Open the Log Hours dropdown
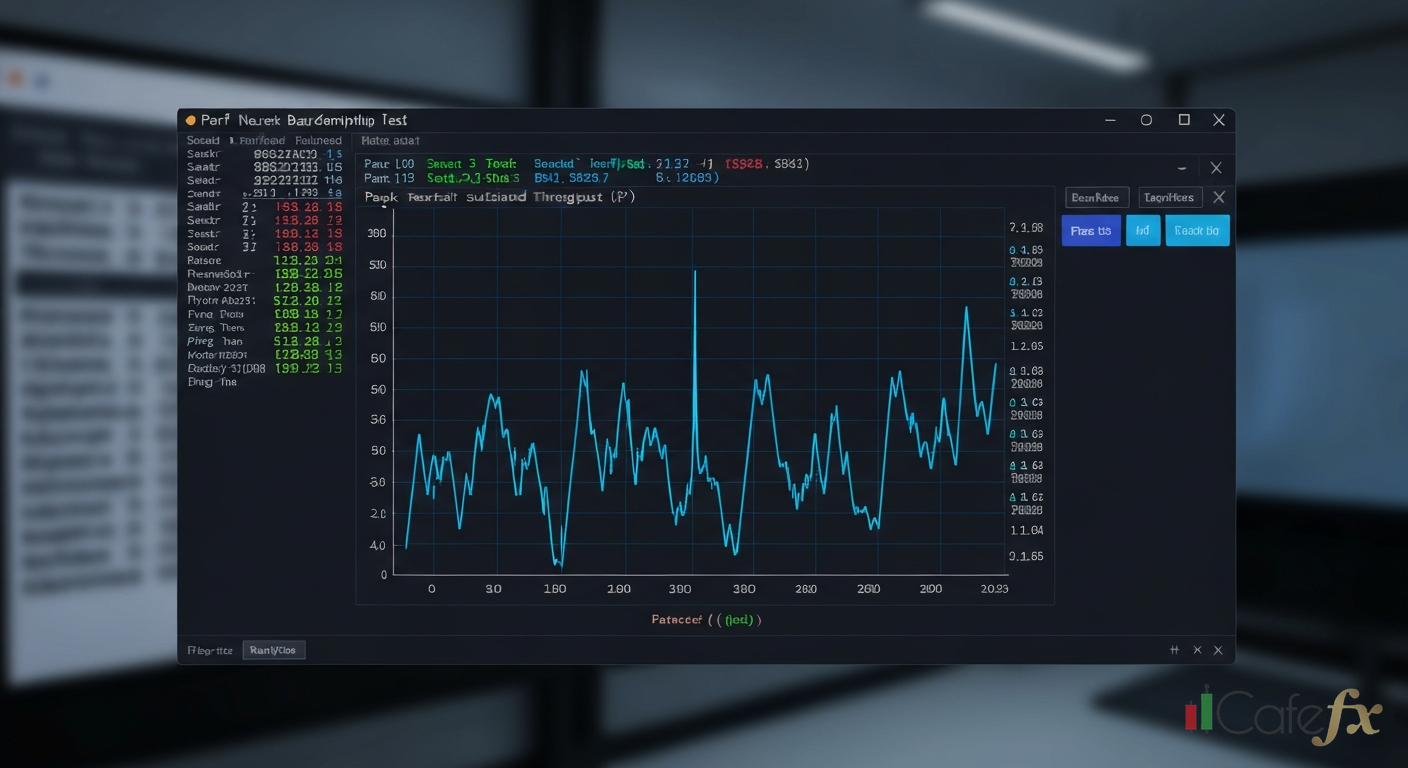 1169,197
